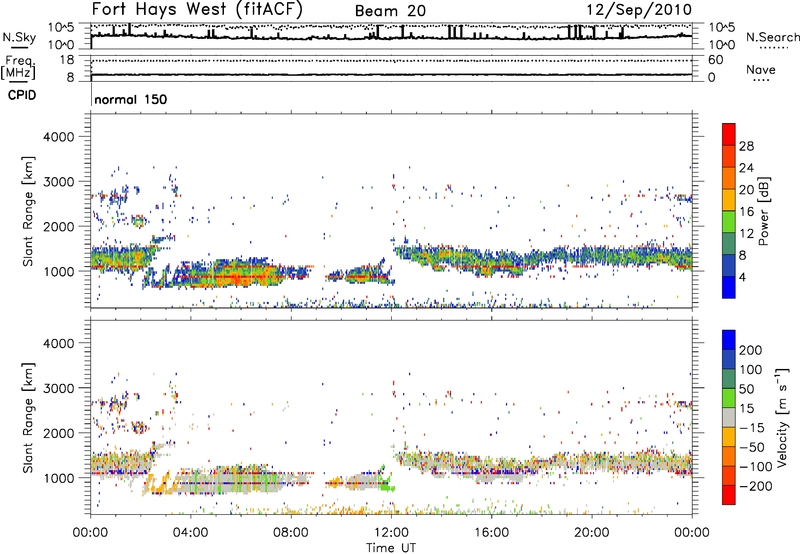Image resolution: width=800 pixels, height=554 pixels.
Task: Click the rightmost "00:00" time tick label
Action: pyautogui.click(x=692, y=533)
